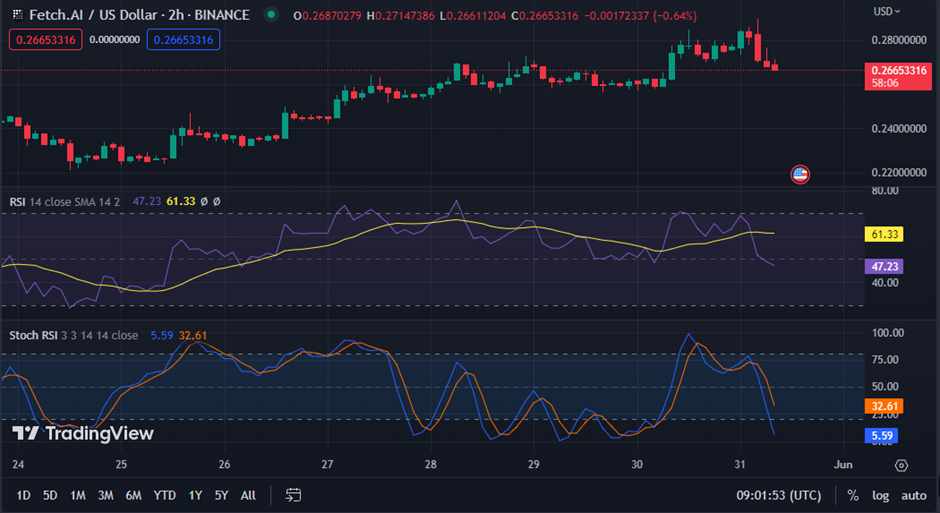
Task: Select the 1D time range
Action: pos(23,495)
